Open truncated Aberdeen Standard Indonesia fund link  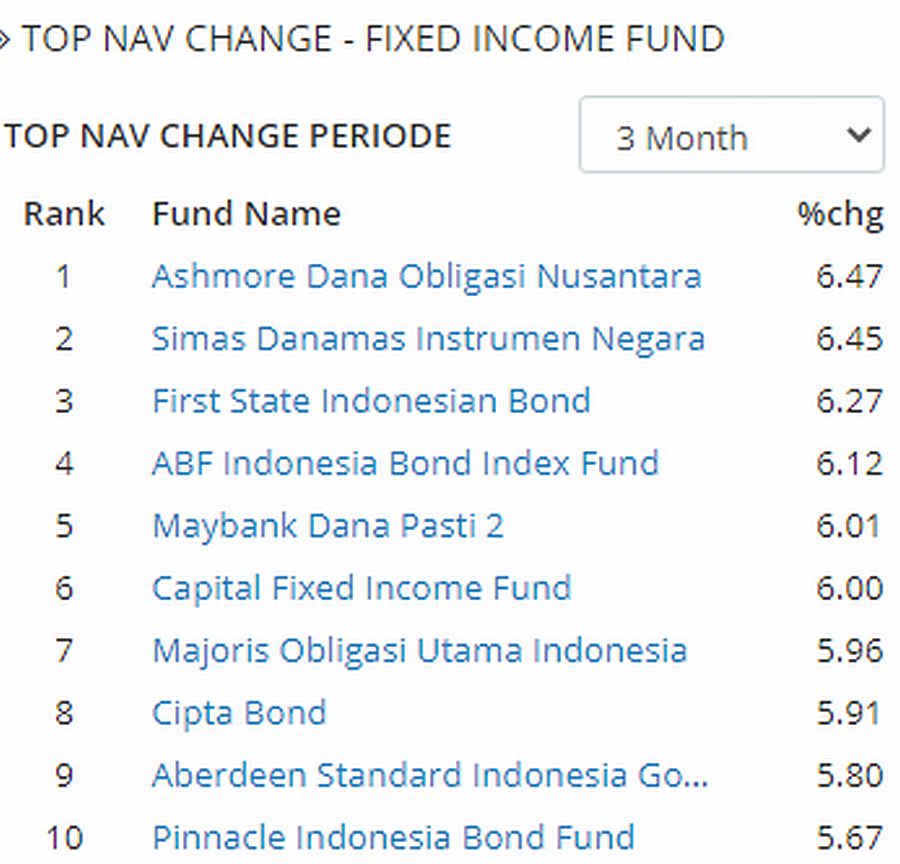coord(430,775)
